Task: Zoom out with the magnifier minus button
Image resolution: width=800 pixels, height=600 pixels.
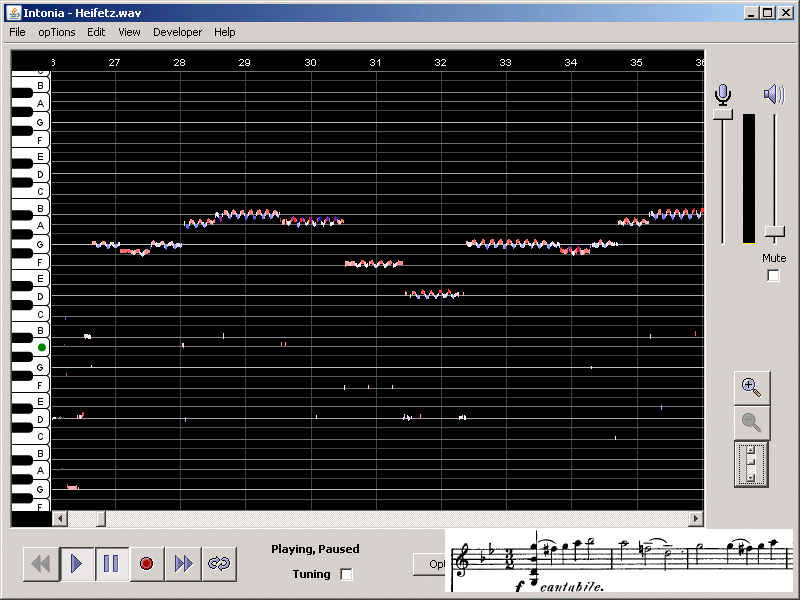Action: (x=752, y=423)
